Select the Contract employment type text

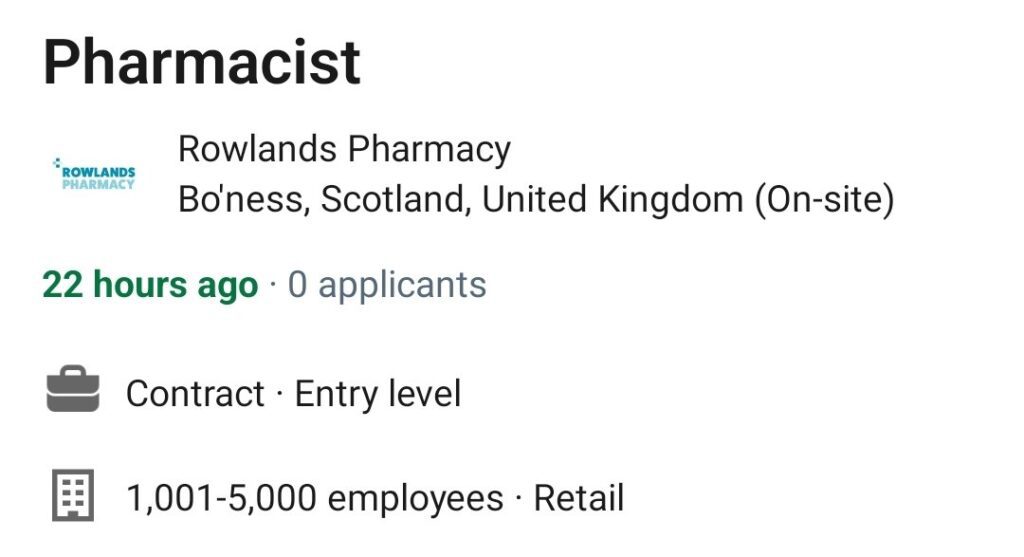pyautogui.click(x=195, y=394)
